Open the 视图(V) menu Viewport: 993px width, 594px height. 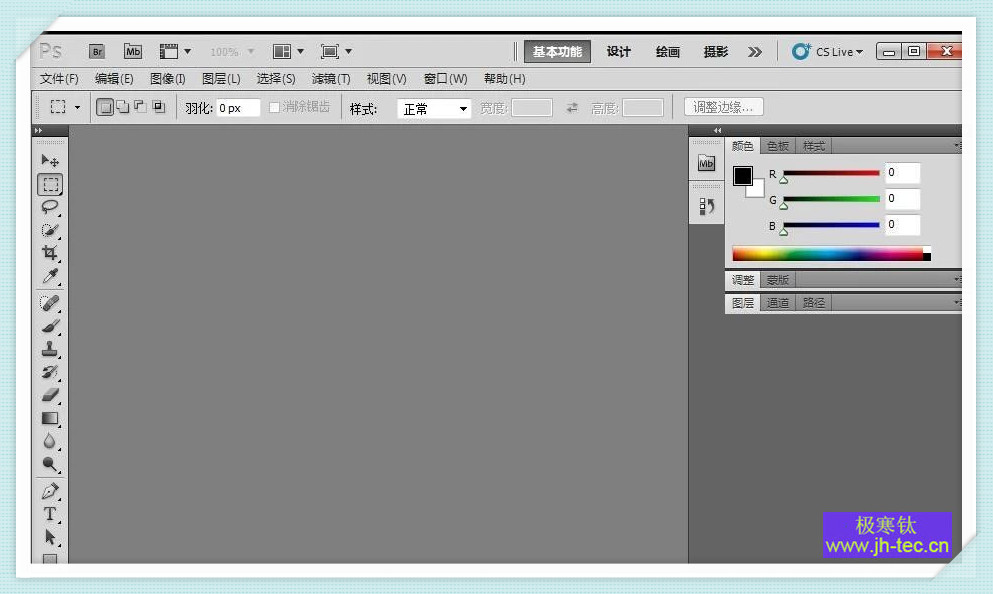(x=386, y=79)
